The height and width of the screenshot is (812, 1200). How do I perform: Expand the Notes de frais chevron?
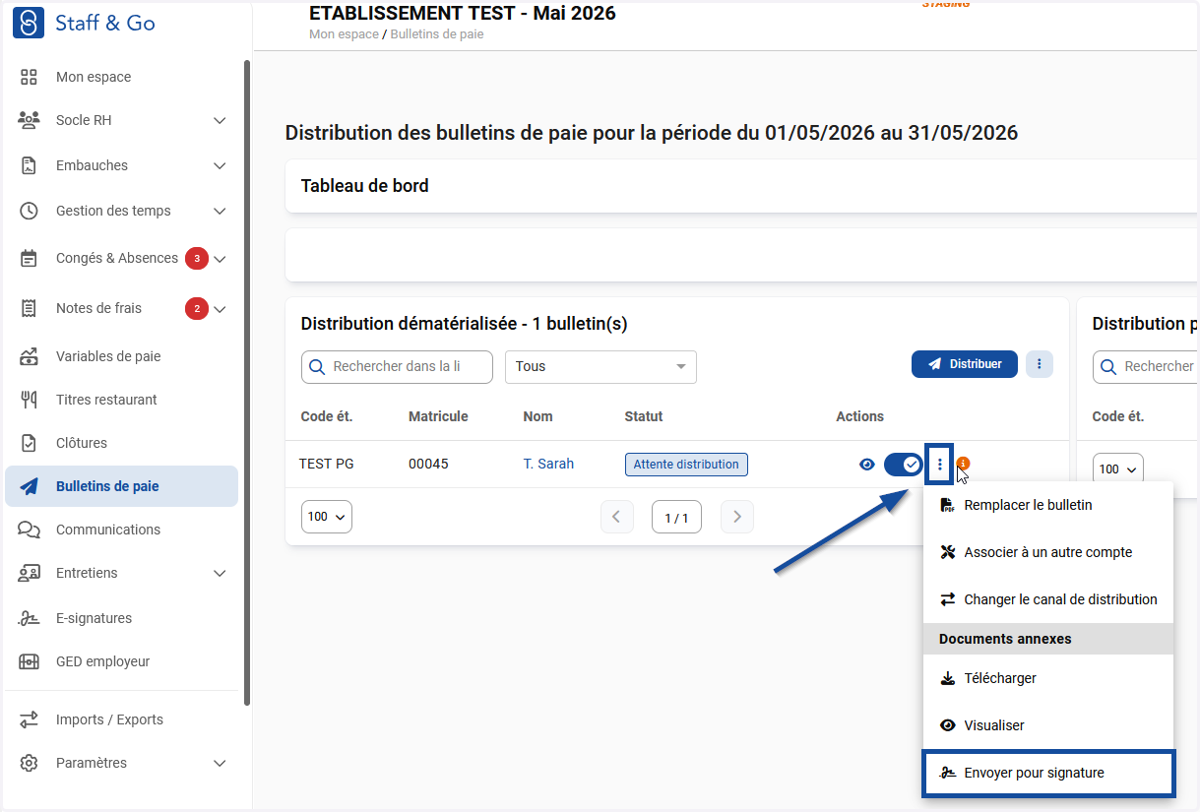[220, 308]
